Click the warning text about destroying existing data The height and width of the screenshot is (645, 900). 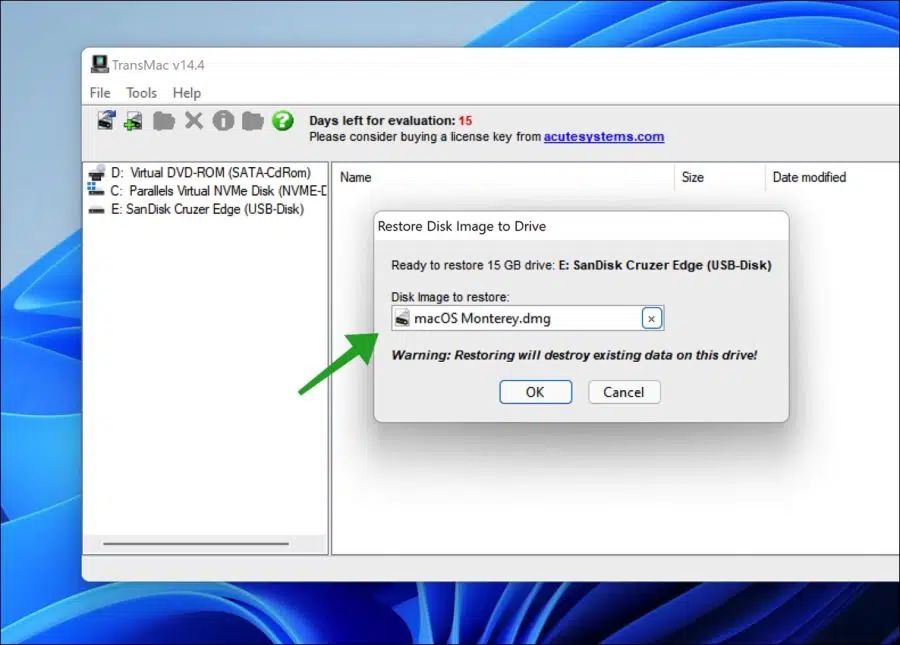click(x=574, y=355)
